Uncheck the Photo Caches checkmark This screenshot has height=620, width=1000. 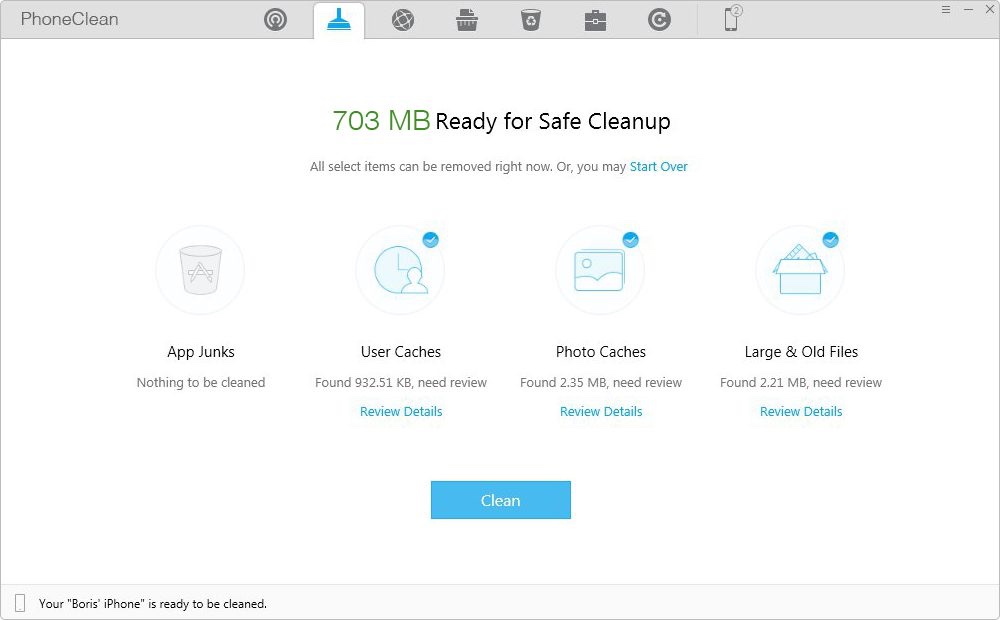point(630,240)
